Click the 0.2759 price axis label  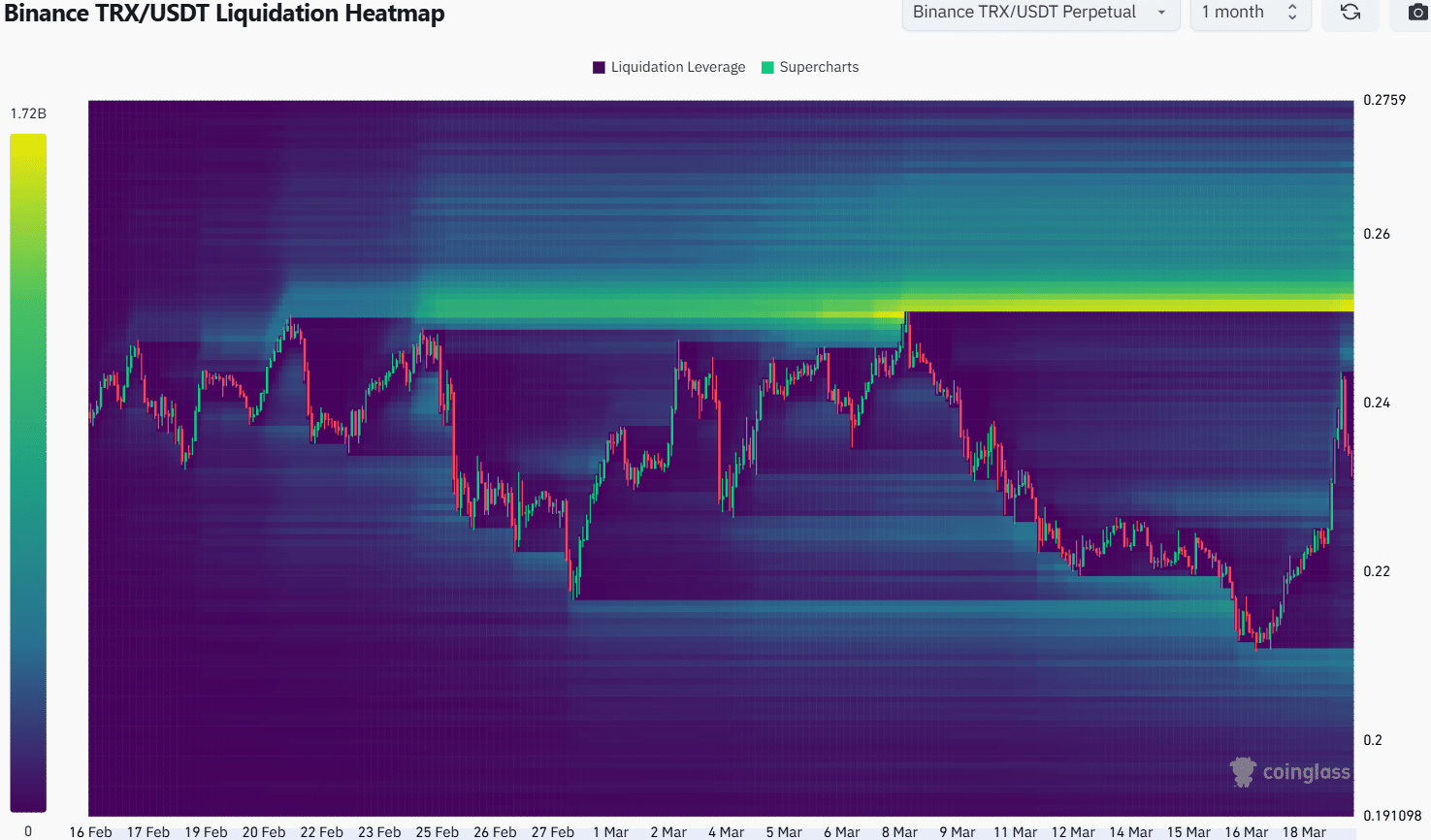pyautogui.click(x=1384, y=100)
